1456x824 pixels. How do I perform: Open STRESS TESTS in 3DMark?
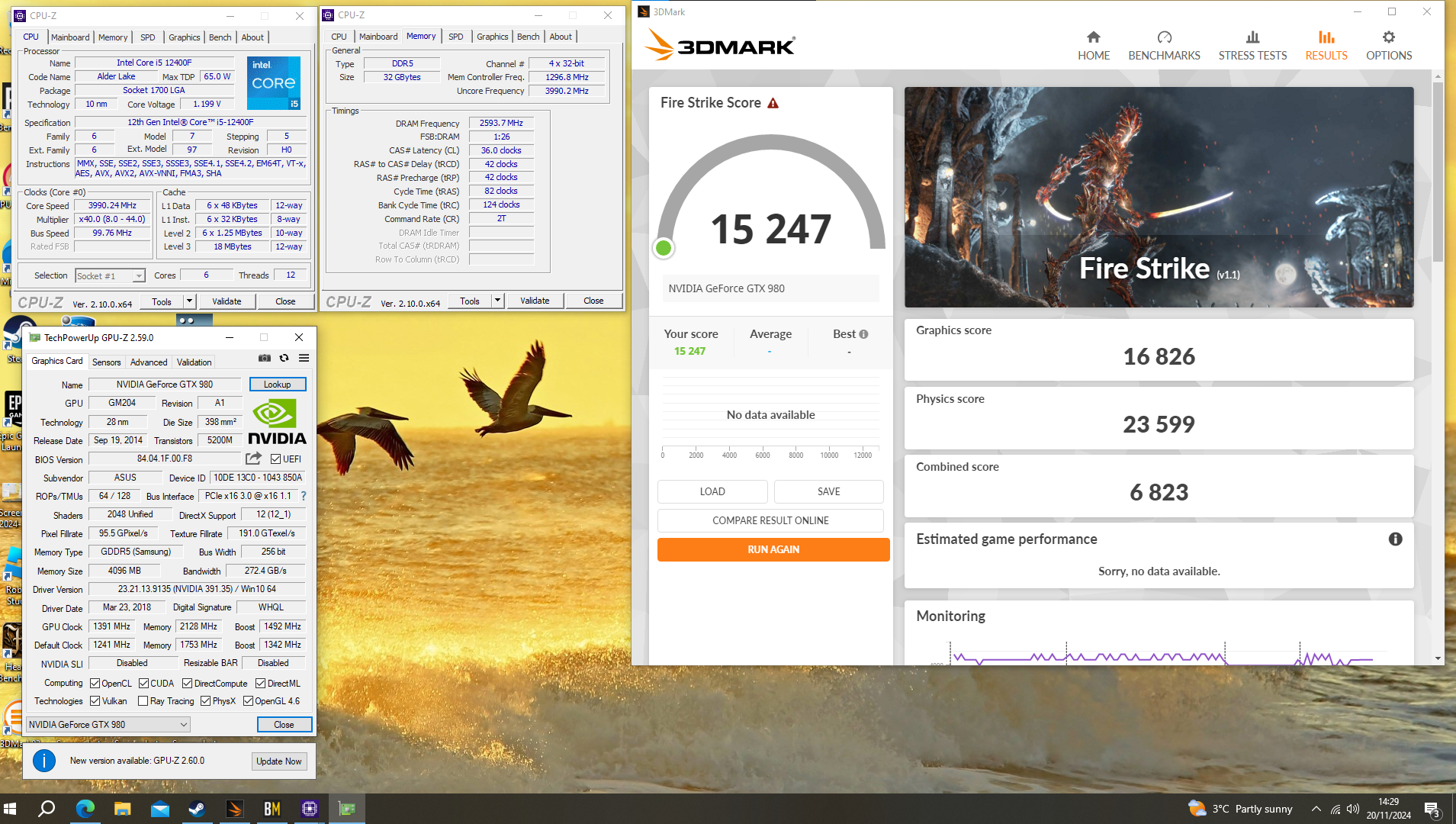pyautogui.click(x=1252, y=46)
